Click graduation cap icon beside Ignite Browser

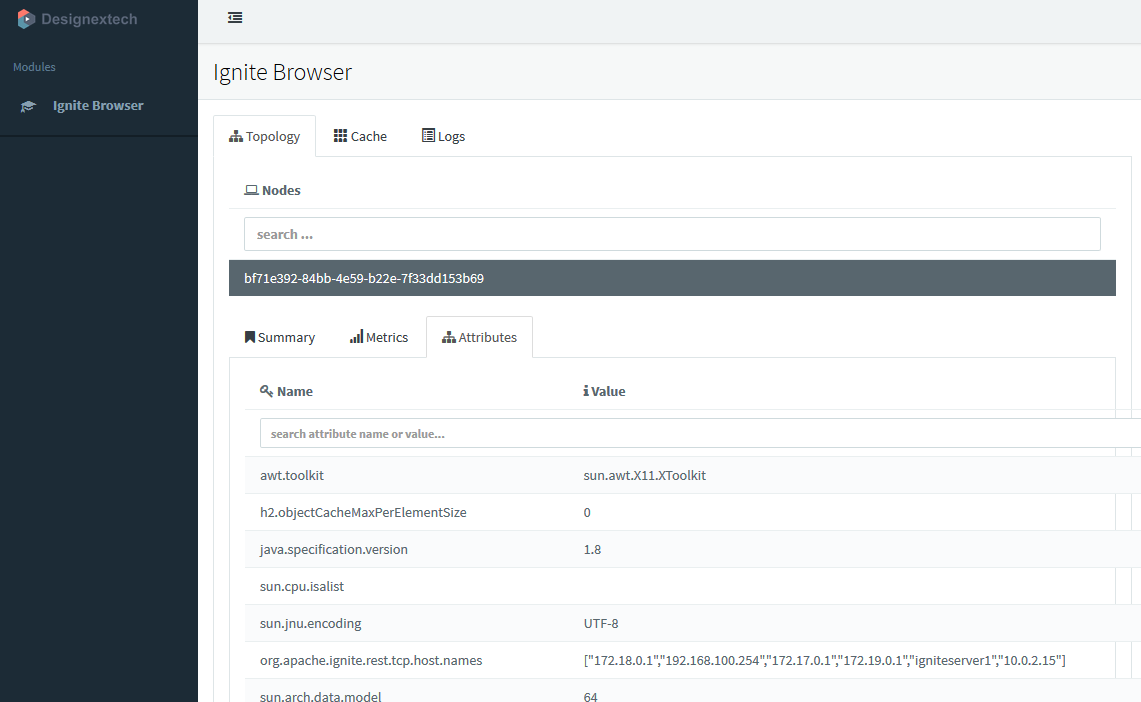[x=28, y=106]
